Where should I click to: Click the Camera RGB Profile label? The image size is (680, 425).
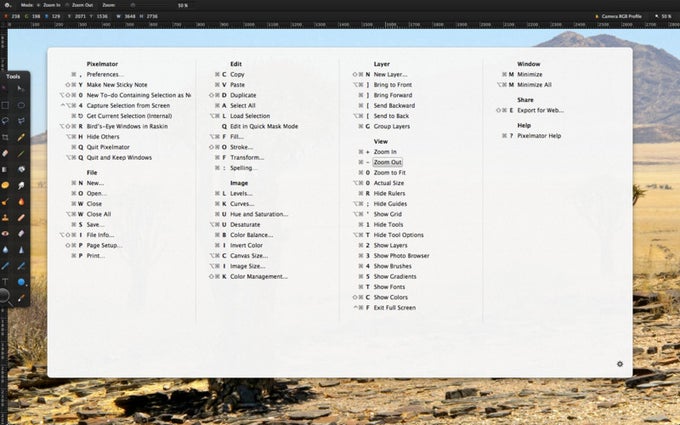coord(621,16)
